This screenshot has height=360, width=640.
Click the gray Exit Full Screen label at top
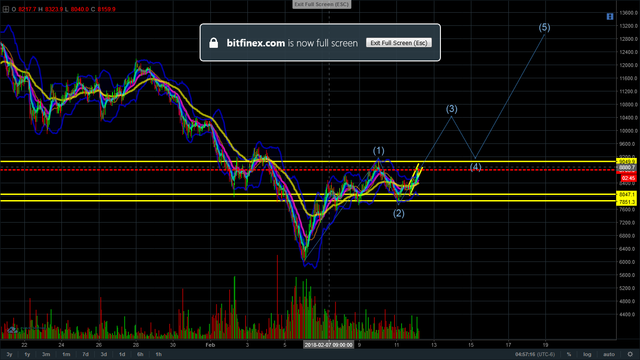[322, 4]
